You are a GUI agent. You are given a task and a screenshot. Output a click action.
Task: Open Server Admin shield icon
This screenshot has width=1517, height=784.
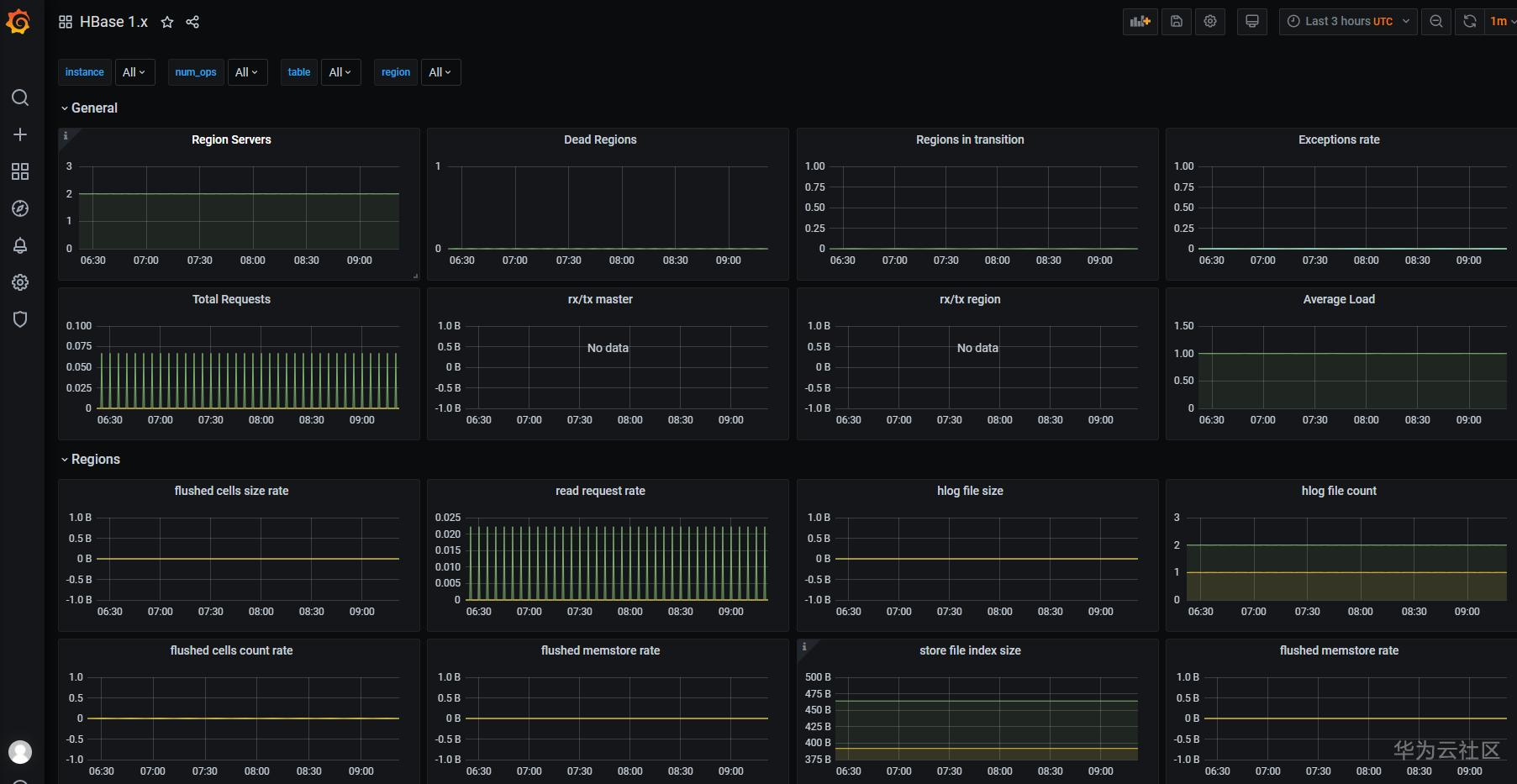click(x=20, y=319)
